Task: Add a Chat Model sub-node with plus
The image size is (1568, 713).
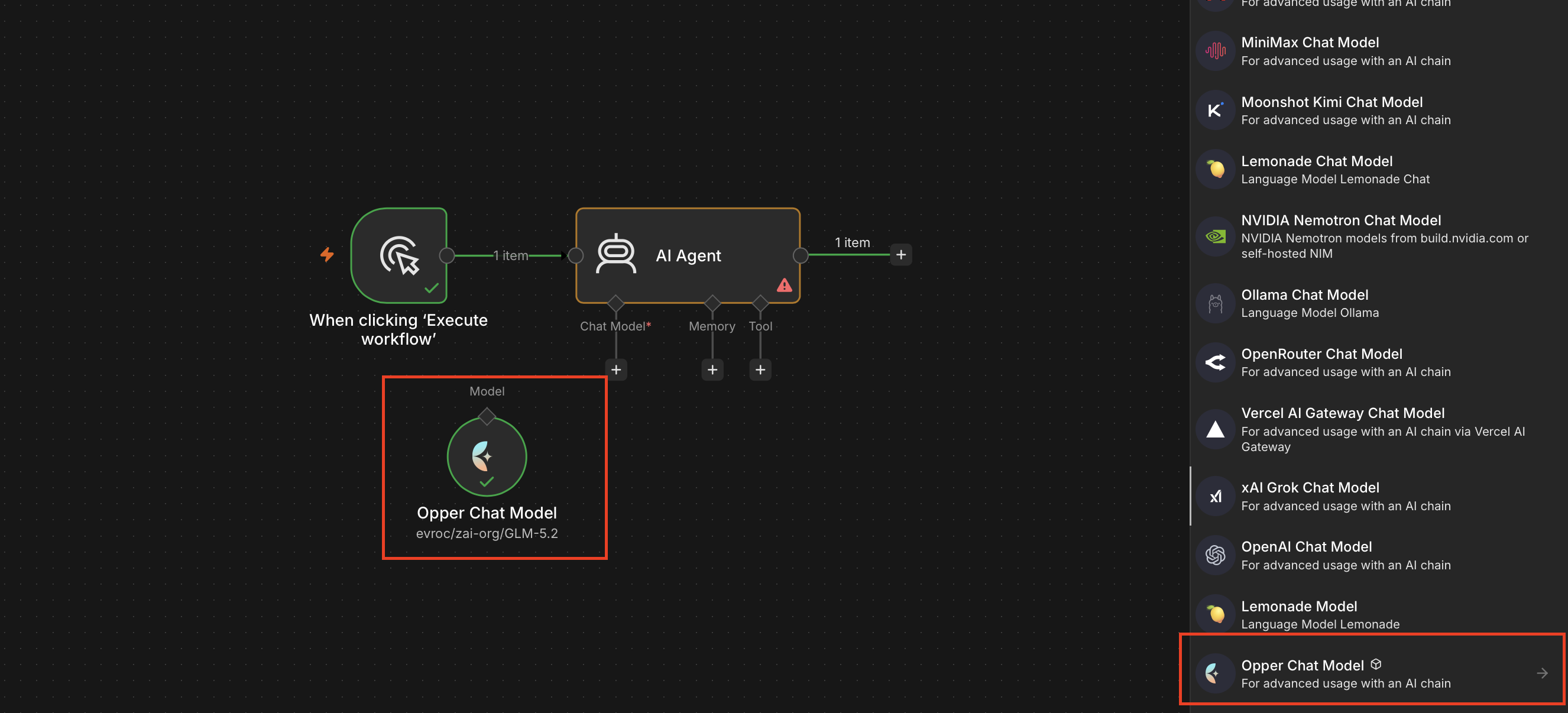Action: (x=616, y=370)
